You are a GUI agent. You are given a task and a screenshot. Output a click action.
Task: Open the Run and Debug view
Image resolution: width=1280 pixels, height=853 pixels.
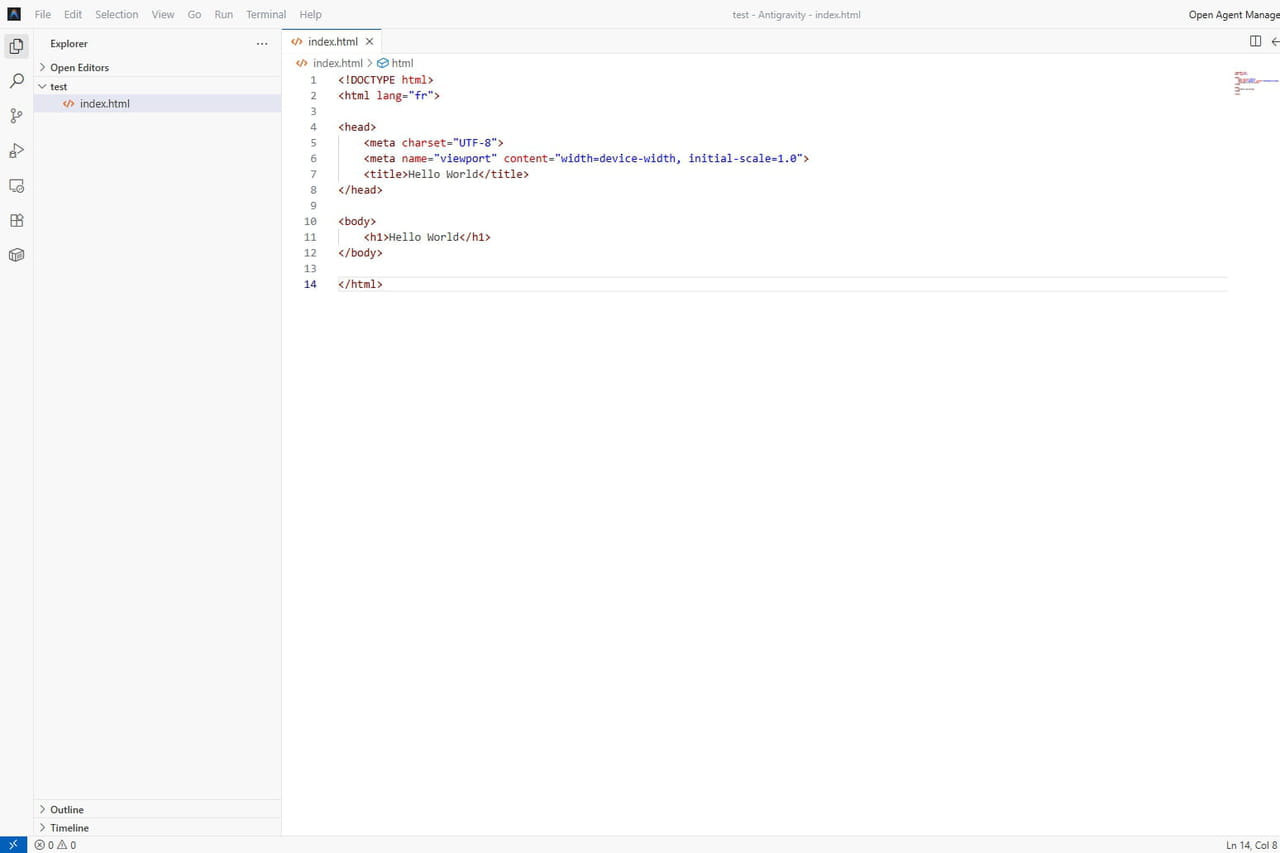(16, 151)
